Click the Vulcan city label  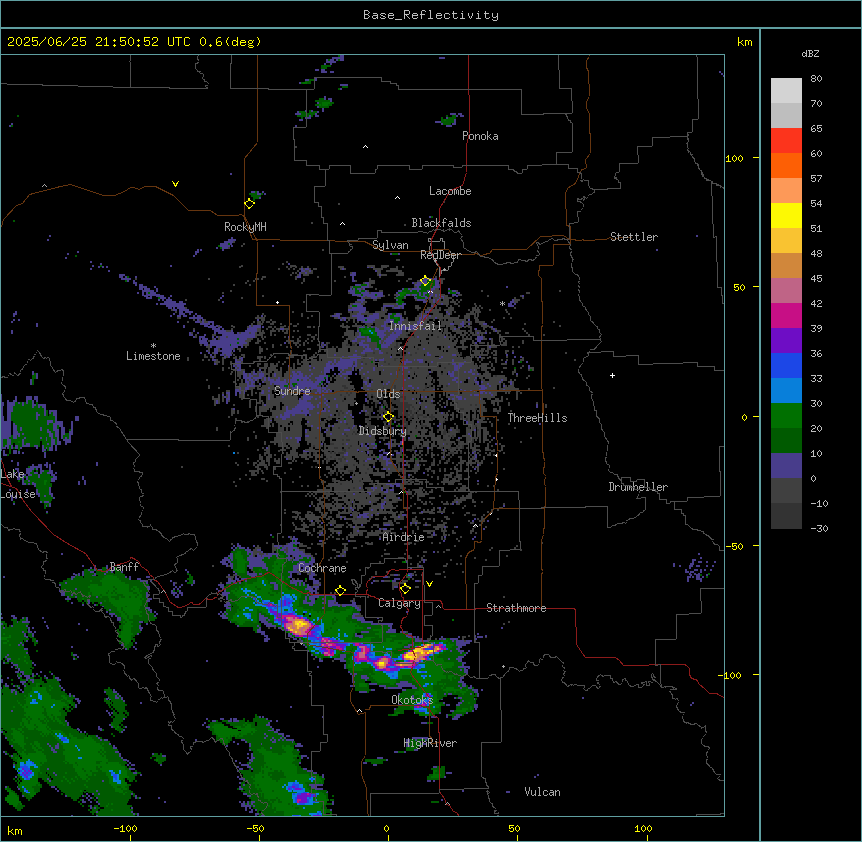[x=542, y=792]
